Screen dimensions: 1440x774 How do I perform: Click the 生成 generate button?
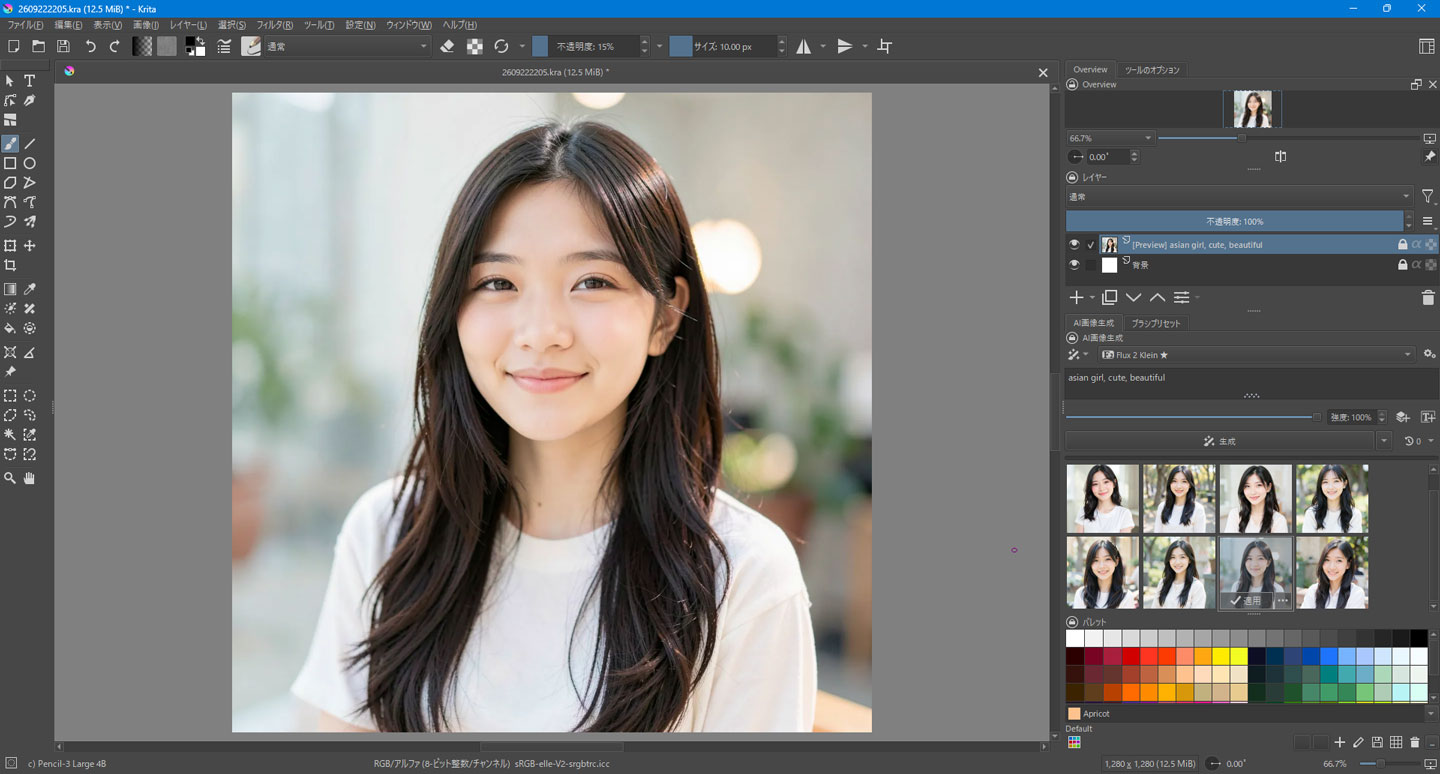pos(1220,441)
